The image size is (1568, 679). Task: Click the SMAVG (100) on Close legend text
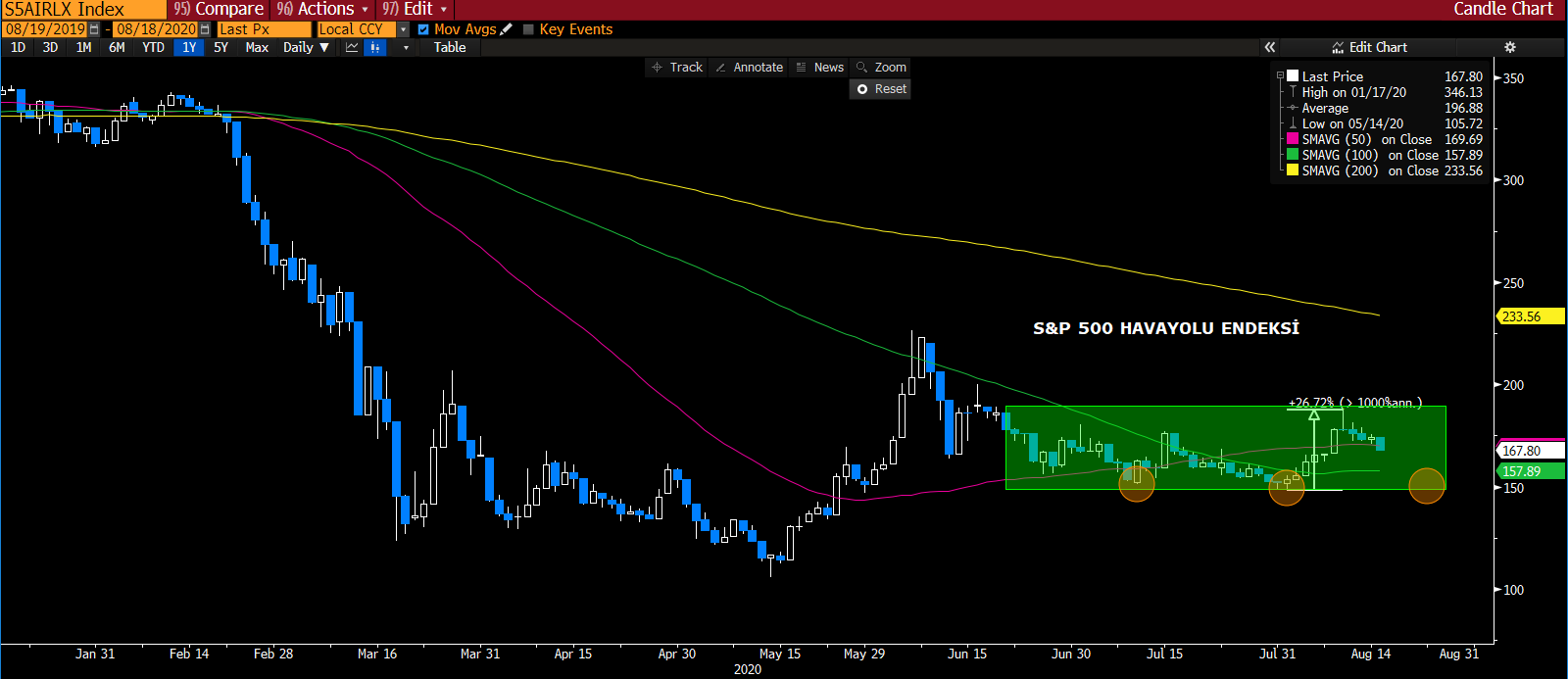click(x=1370, y=155)
